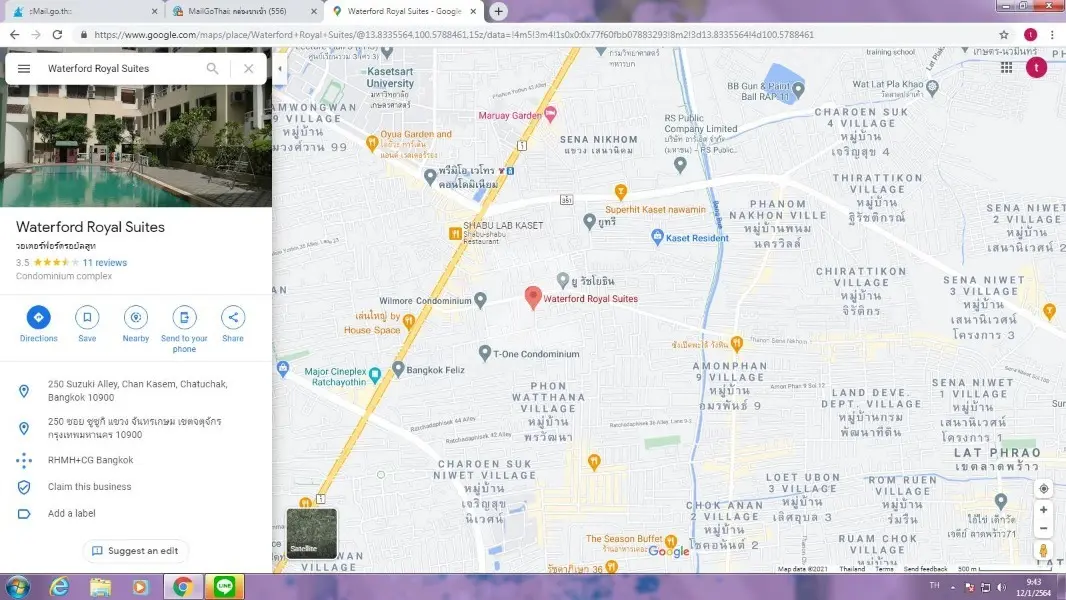Click the taskbar clock
This screenshot has width=1066, height=600.
click(1034, 588)
